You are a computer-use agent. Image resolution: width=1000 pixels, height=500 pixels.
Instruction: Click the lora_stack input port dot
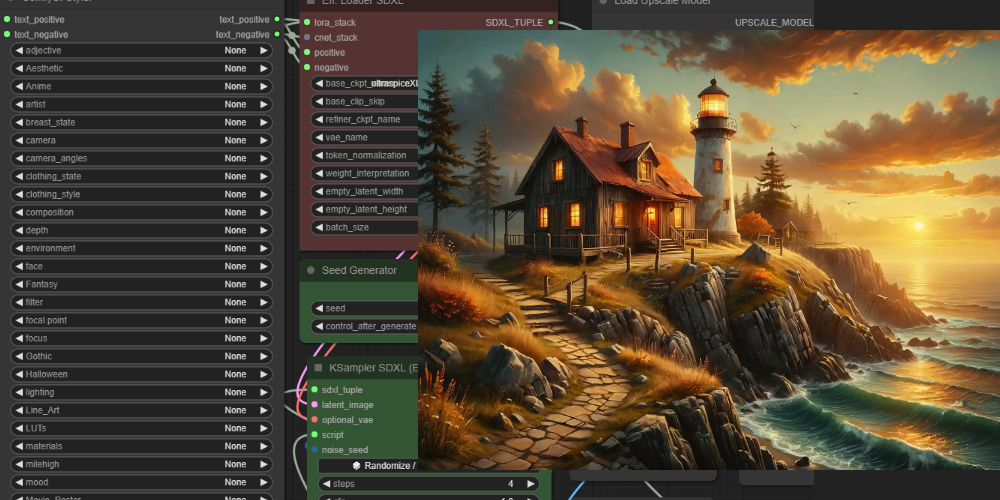pyautogui.click(x=307, y=22)
